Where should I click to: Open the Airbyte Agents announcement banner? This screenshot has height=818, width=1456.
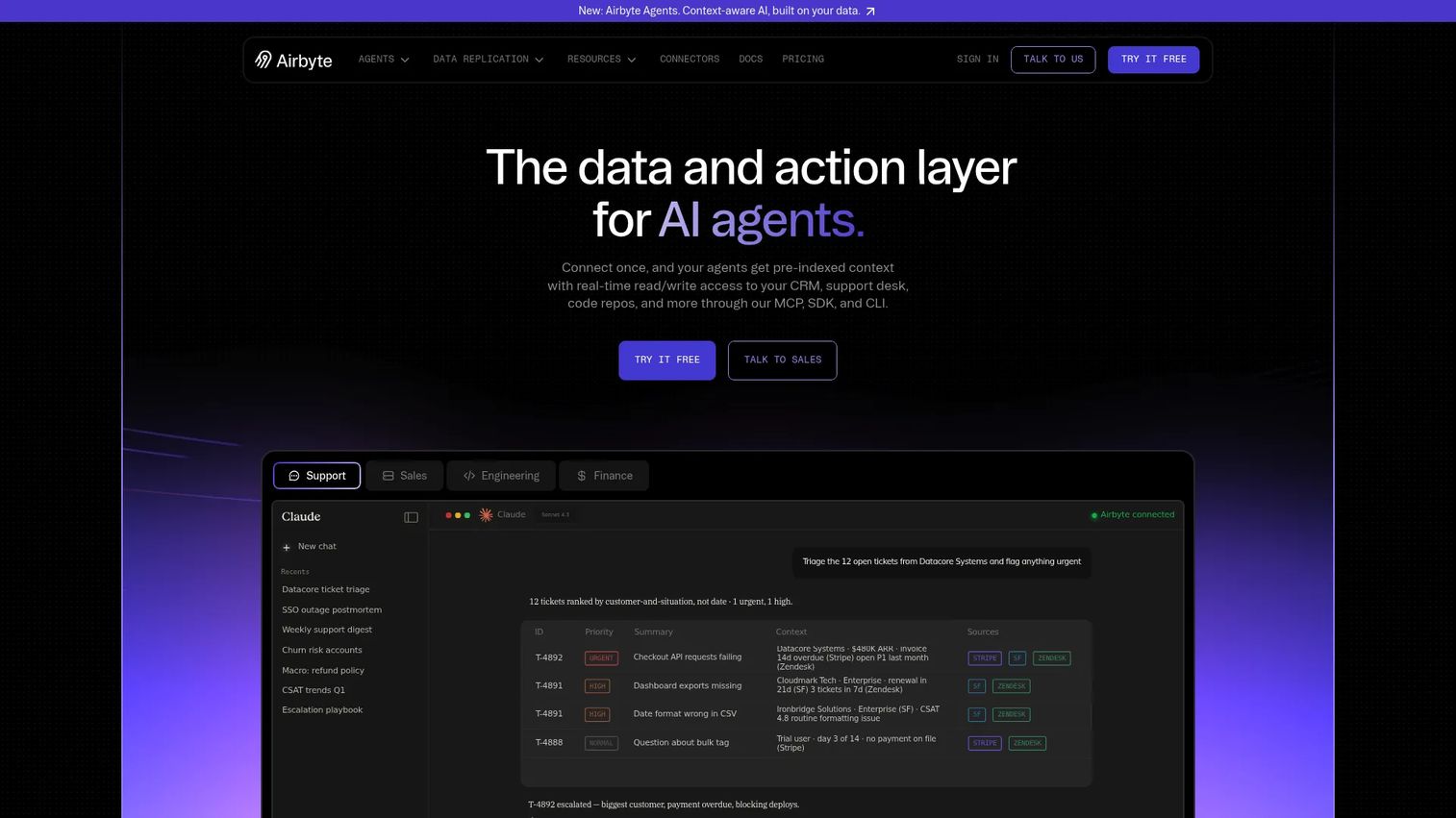click(727, 12)
